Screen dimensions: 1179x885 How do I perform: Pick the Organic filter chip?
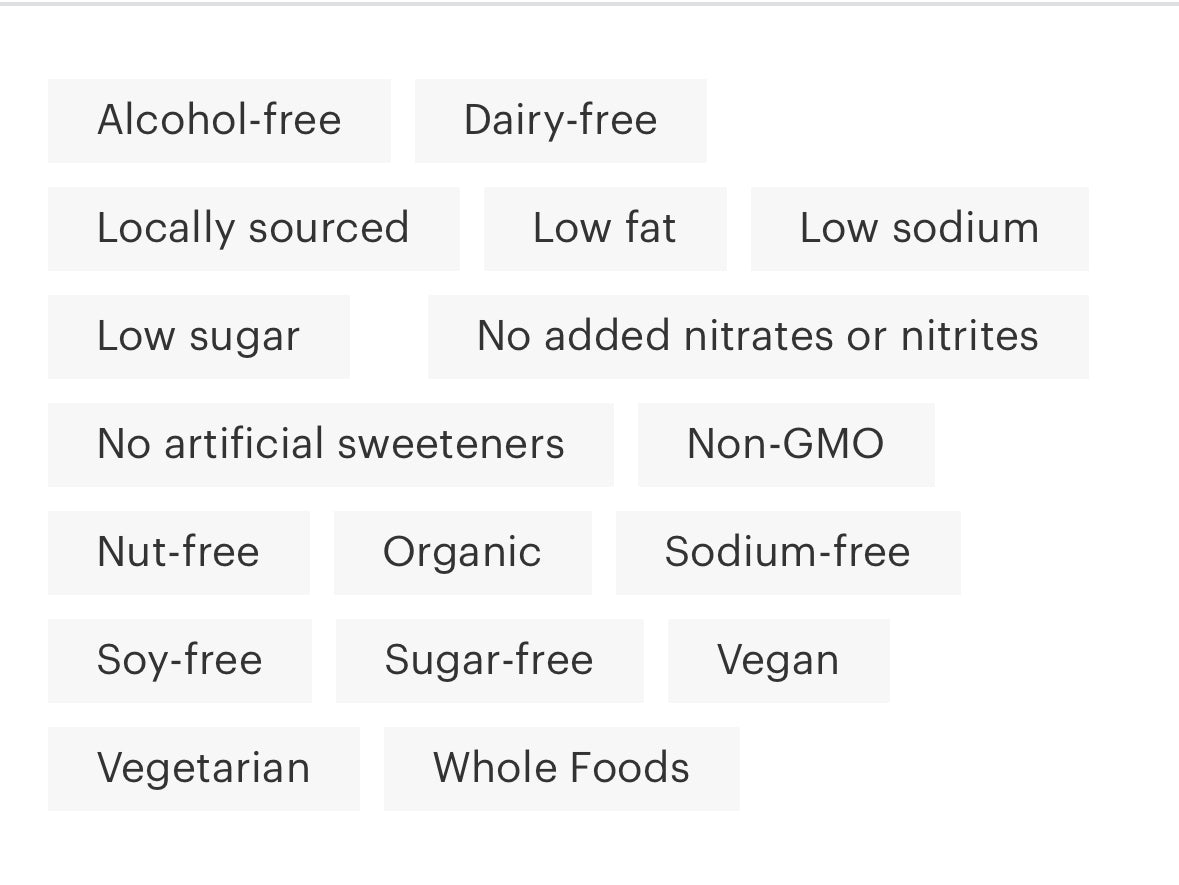point(462,553)
